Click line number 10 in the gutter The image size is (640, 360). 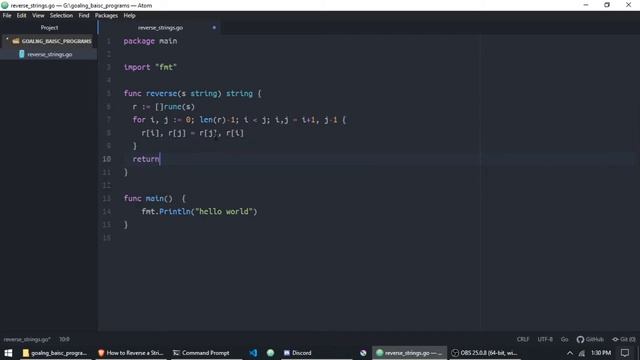(107, 159)
